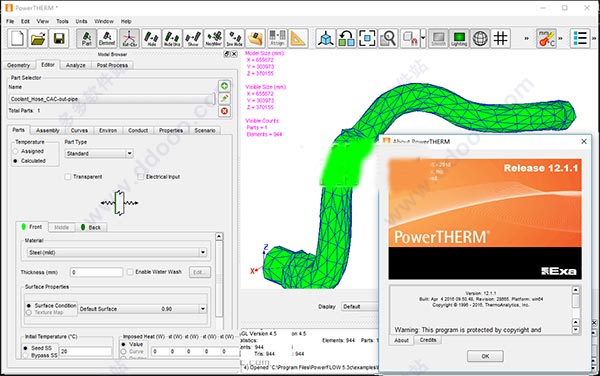The width and height of the screenshot is (600, 376).
Task: Select the Assigned temperature radio button
Action: tap(16, 151)
